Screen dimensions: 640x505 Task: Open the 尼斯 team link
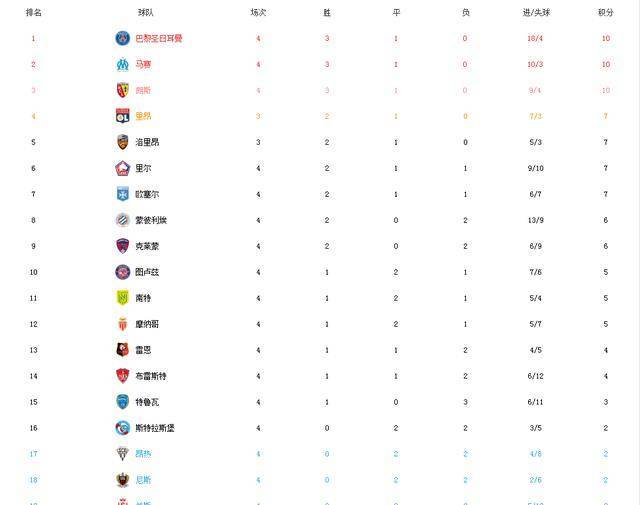point(143,480)
